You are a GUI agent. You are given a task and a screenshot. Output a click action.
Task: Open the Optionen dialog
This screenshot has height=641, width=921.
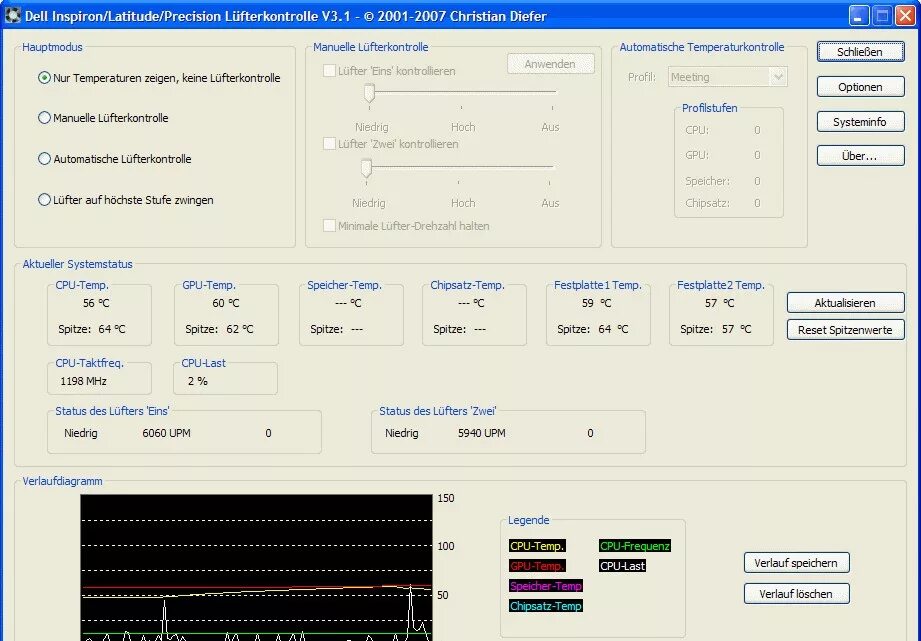861,87
